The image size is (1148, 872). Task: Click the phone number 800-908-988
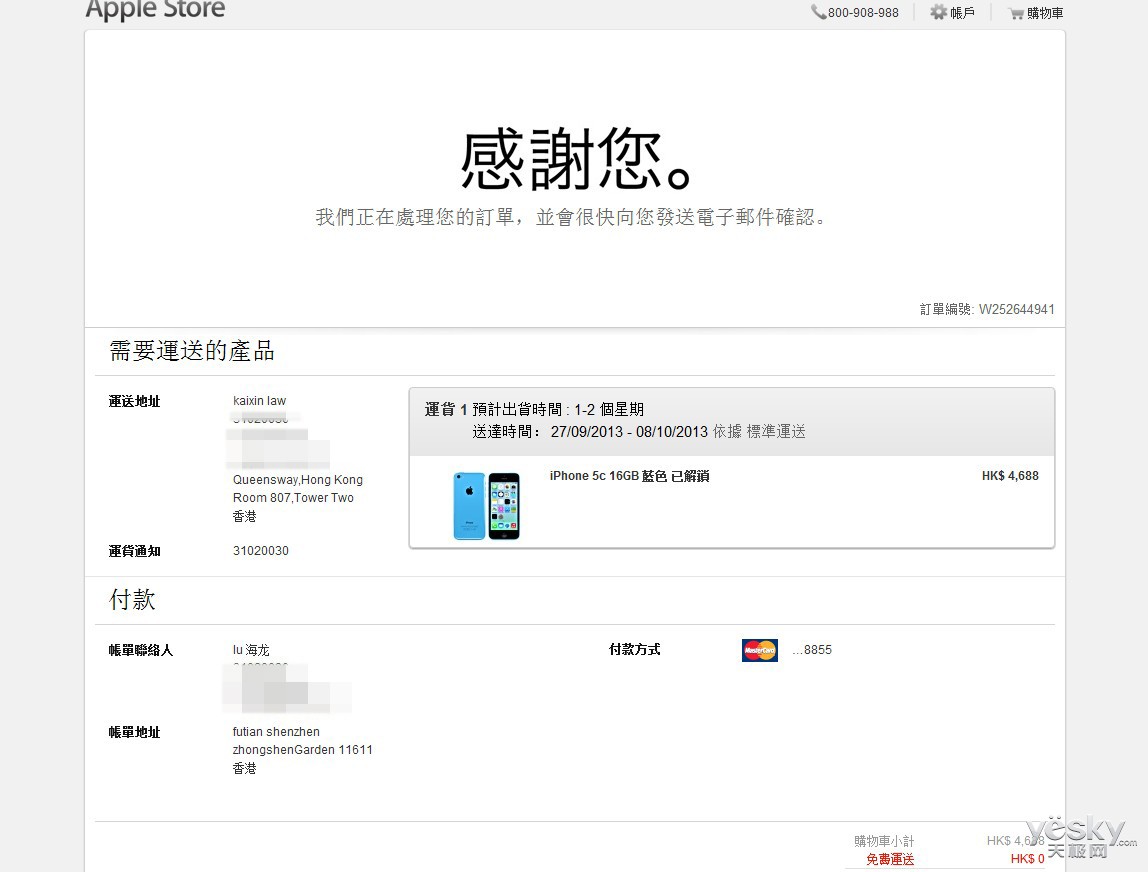coord(863,13)
